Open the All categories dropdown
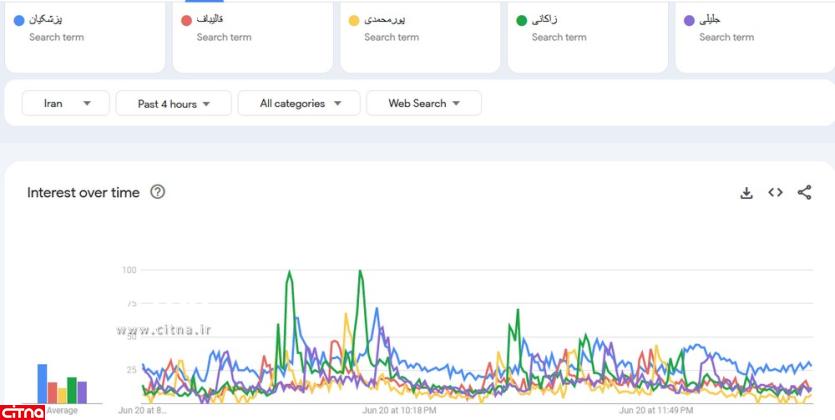Image resolution: width=835 pixels, height=420 pixels. (300, 104)
